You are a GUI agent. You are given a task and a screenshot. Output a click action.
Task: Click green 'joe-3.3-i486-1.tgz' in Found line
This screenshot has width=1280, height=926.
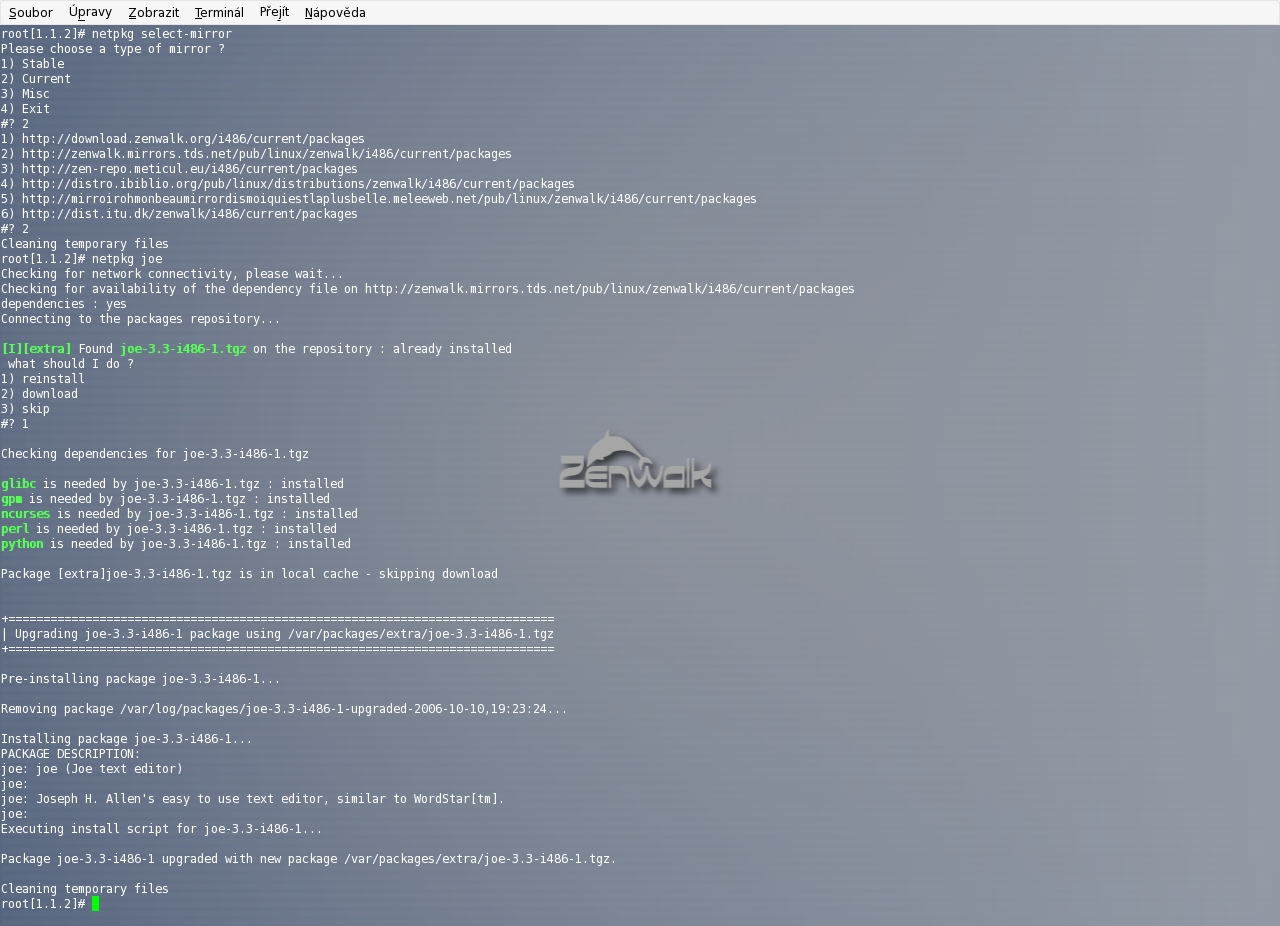183,349
